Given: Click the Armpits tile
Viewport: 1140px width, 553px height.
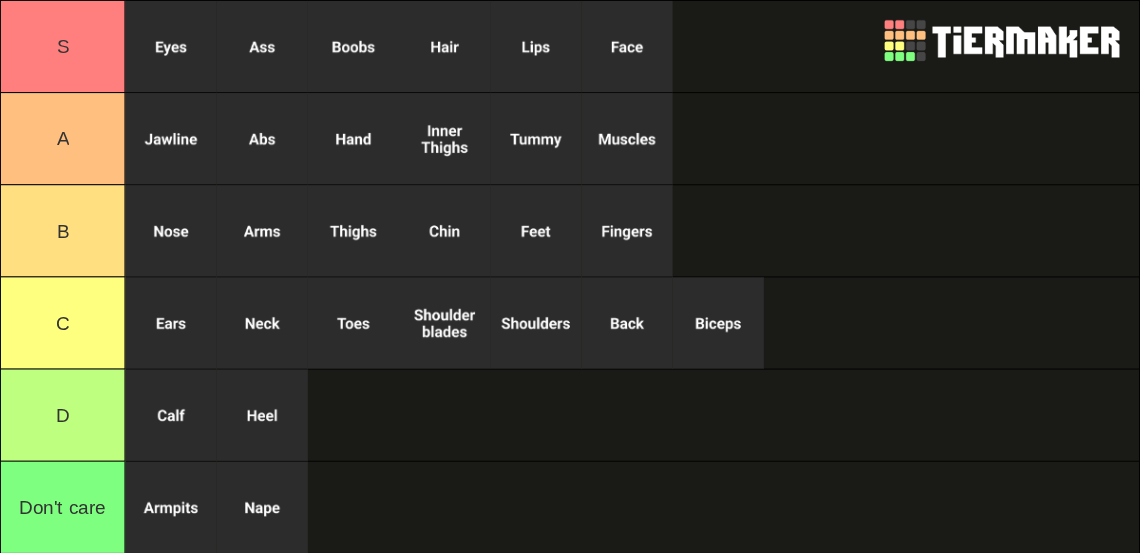Looking at the screenshot, I should [171, 507].
